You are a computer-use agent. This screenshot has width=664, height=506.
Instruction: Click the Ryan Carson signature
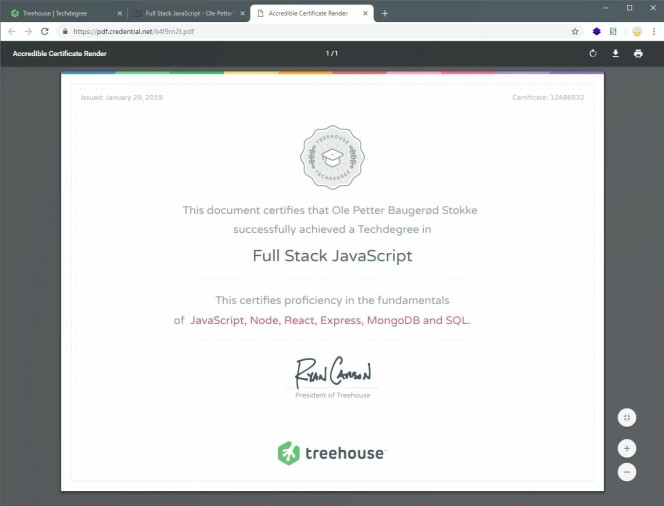coord(333,372)
